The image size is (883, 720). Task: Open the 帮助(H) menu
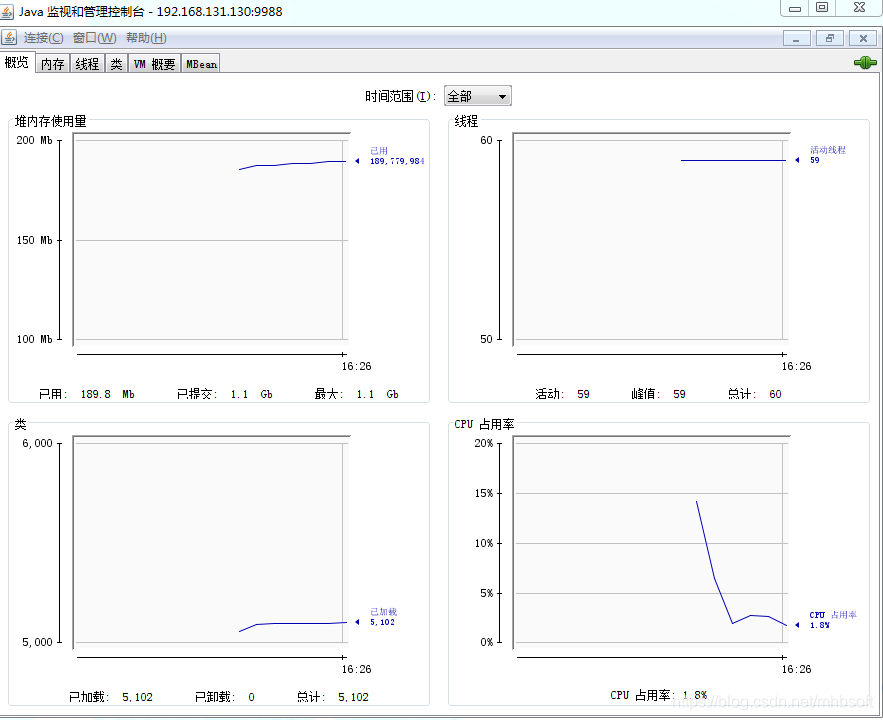[146, 38]
